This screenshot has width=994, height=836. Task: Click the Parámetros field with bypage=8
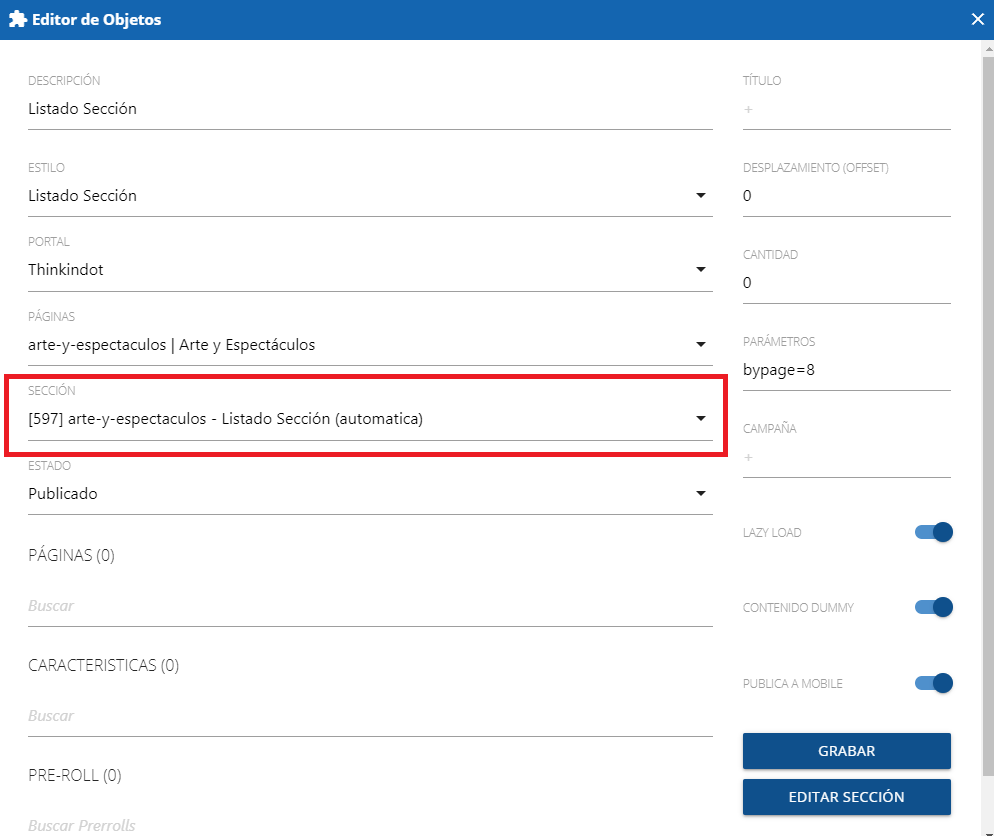click(x=846, y=370)
